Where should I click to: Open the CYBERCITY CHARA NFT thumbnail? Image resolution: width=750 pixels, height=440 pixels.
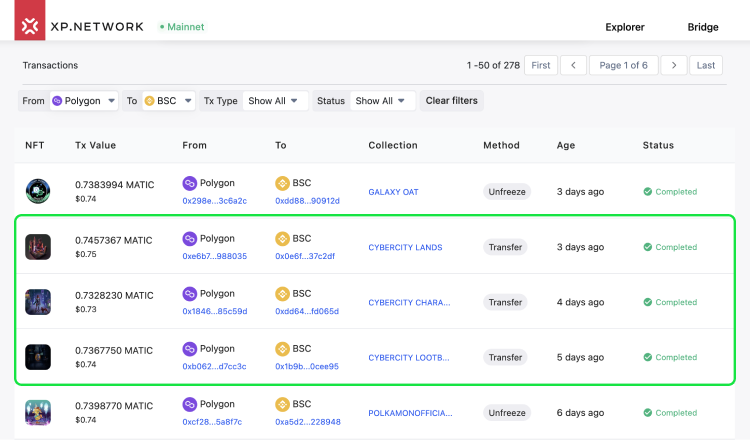point(38,302)
